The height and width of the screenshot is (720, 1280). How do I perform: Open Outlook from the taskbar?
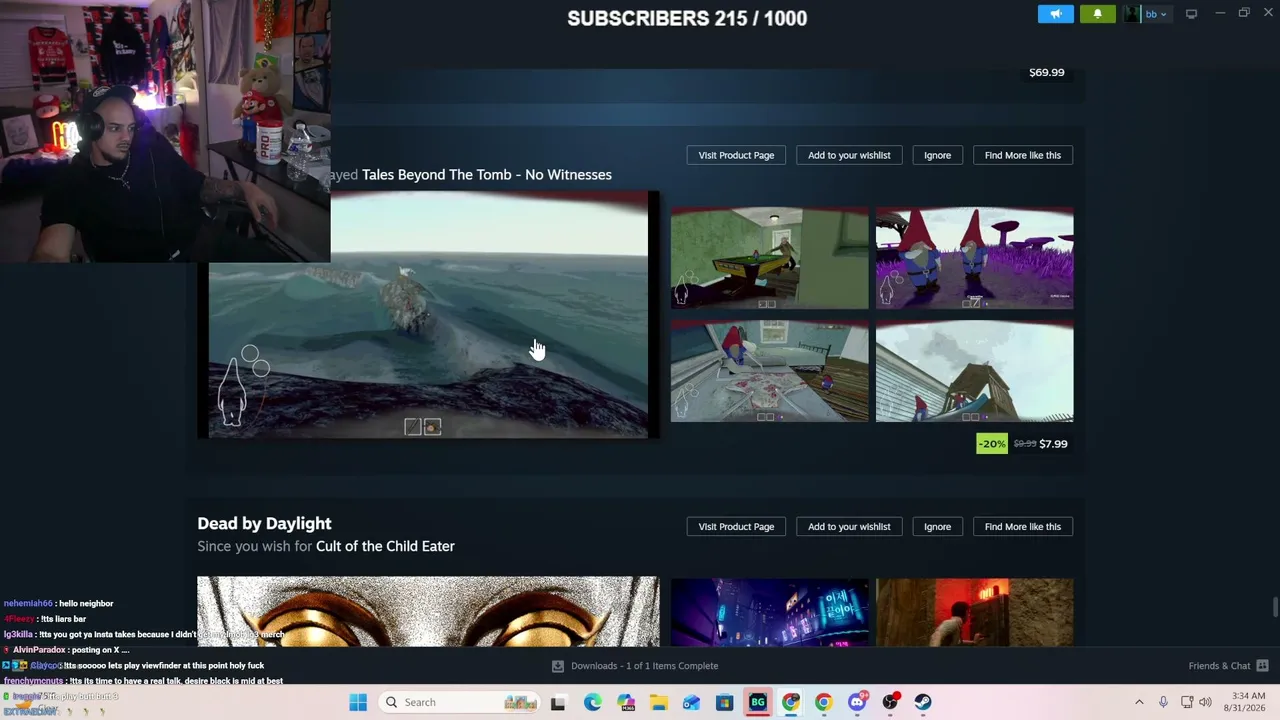click(x=691, y=702)
